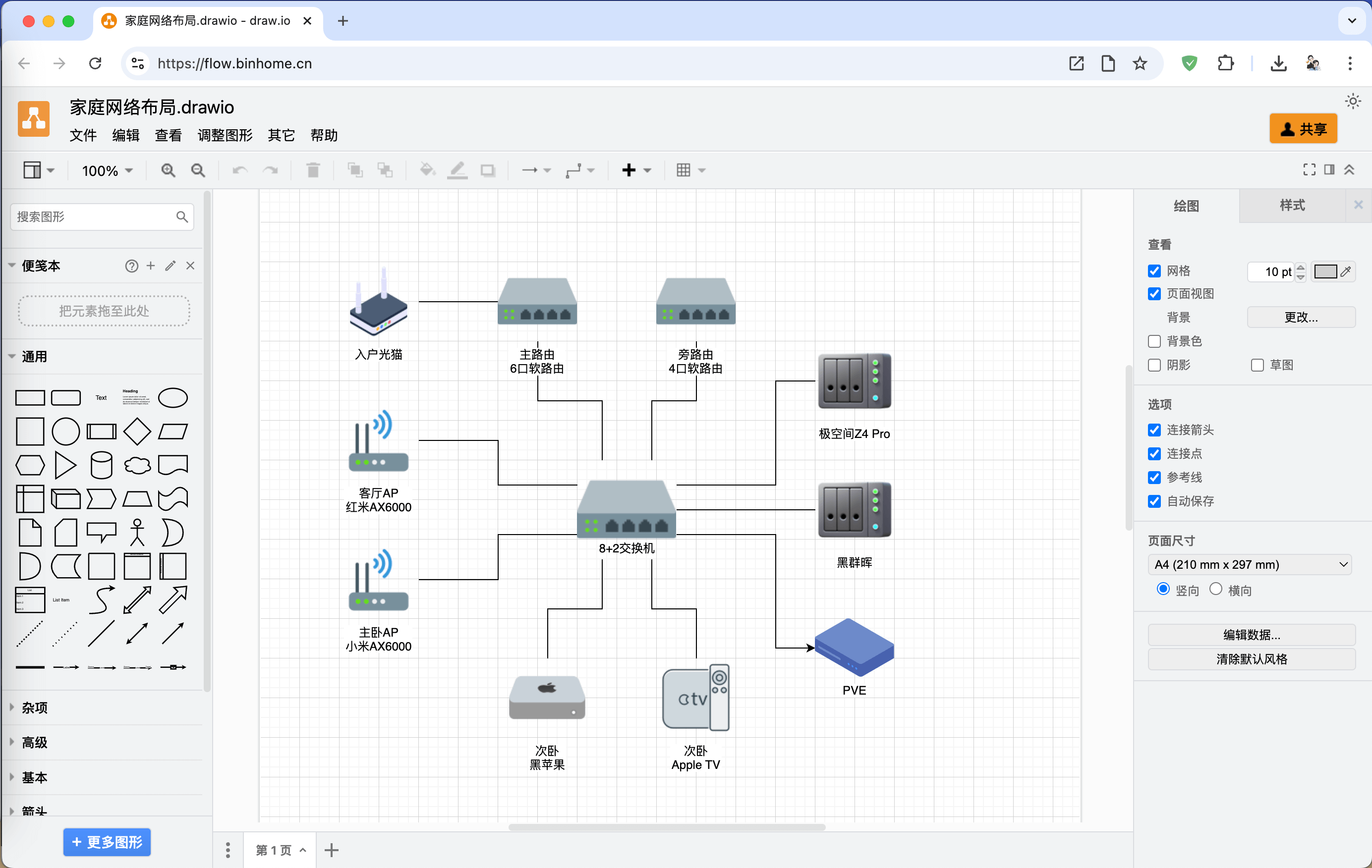Enable the sketch (草图) checkbox
This screenshot has width=1372, height=868.
click(x=1258, y=365)
